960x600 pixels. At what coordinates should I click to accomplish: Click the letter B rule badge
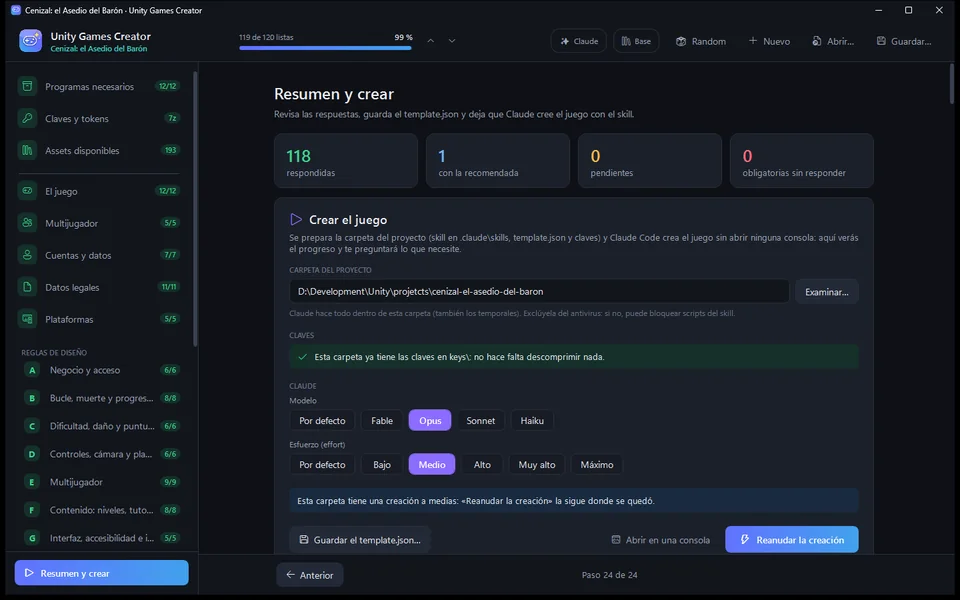(32, 398)
